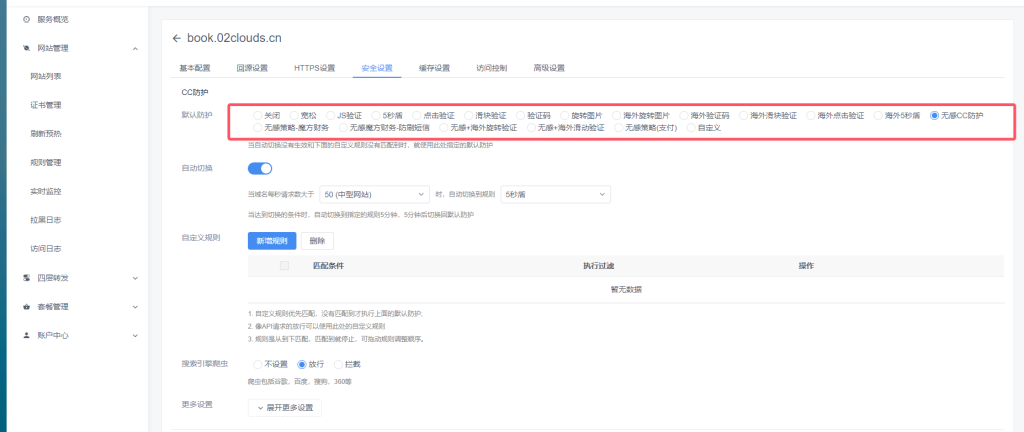Toggle the 自动切换 switch off
The width and height of the screenshot is (1024, 432).
click(260, 168)
